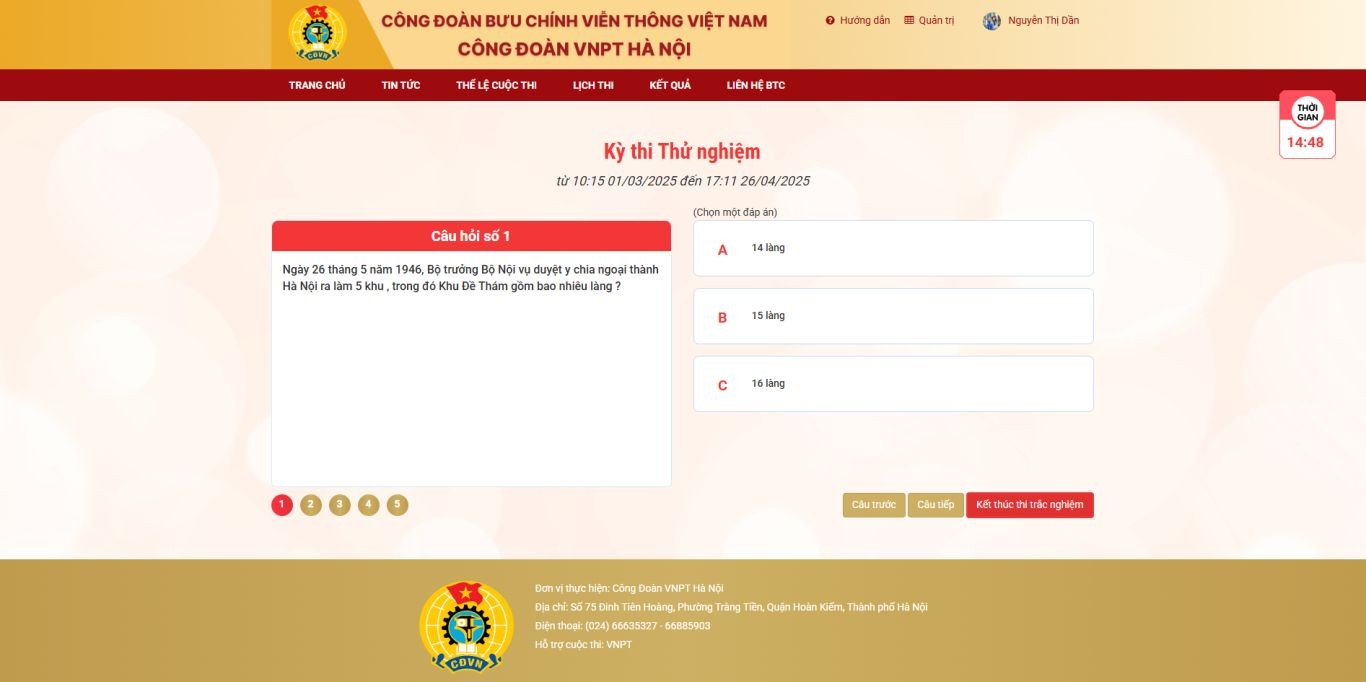Open the Liên hệ BTC page
Viewport: 1366px width, 682px height.
tap(756, 85)
